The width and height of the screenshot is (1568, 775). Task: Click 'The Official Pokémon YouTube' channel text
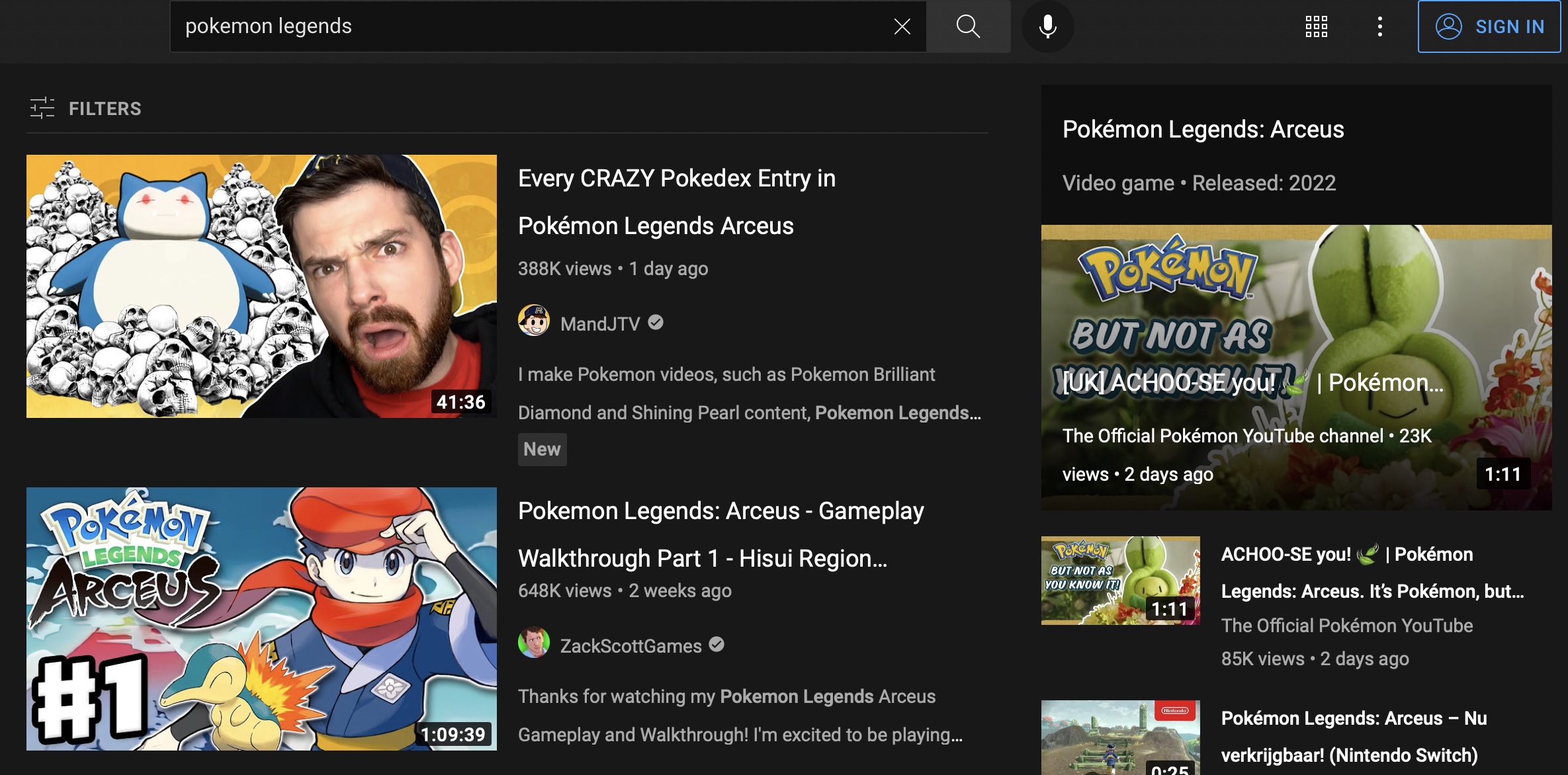(x=1347, y=626)
